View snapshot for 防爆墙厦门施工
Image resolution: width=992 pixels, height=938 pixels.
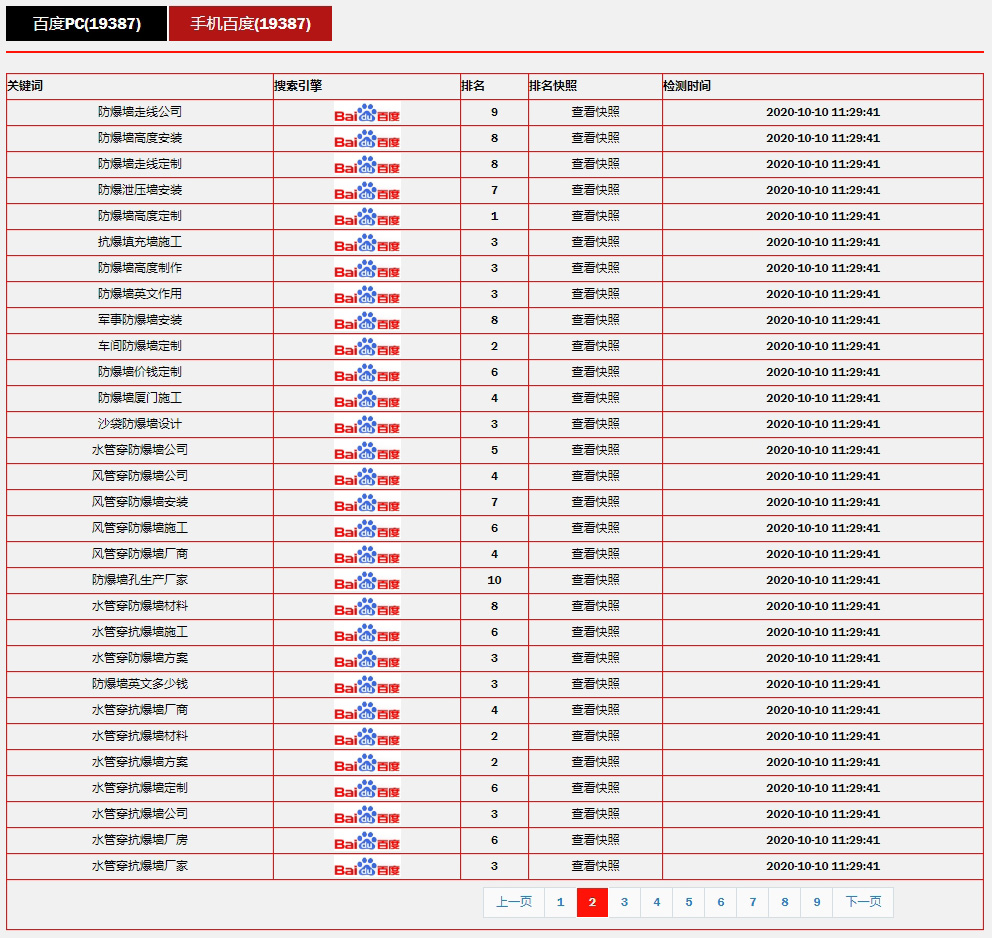pos(595,398)
